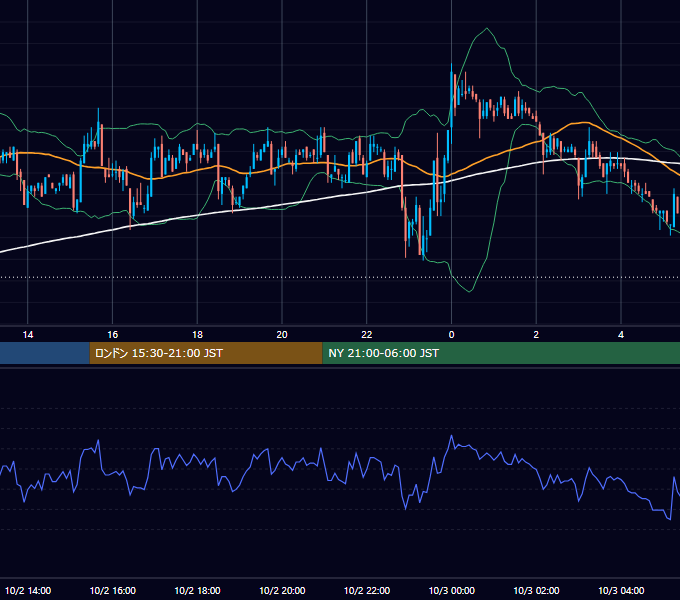Click the upper Bollinger band peak after midnight
Image resolution: width=680 pixels, height=600 pixels.
pos(487,29)
